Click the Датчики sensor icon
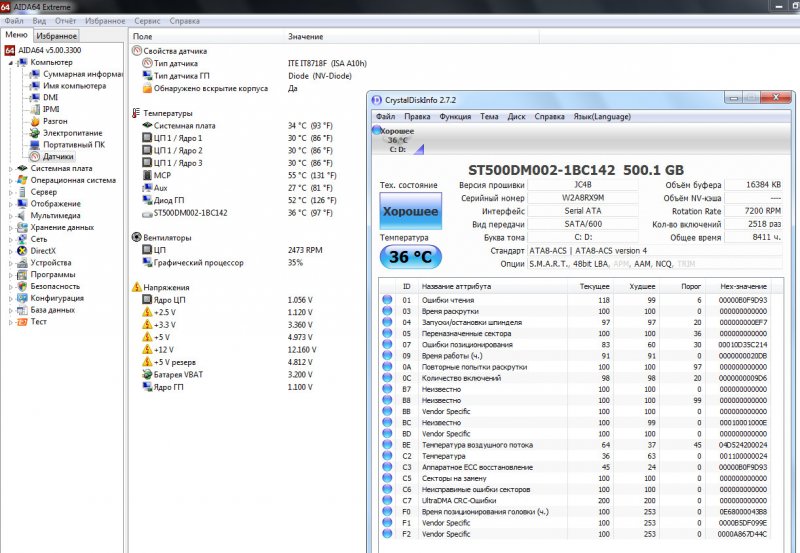 pyautogui.click(x=35, y=157)
